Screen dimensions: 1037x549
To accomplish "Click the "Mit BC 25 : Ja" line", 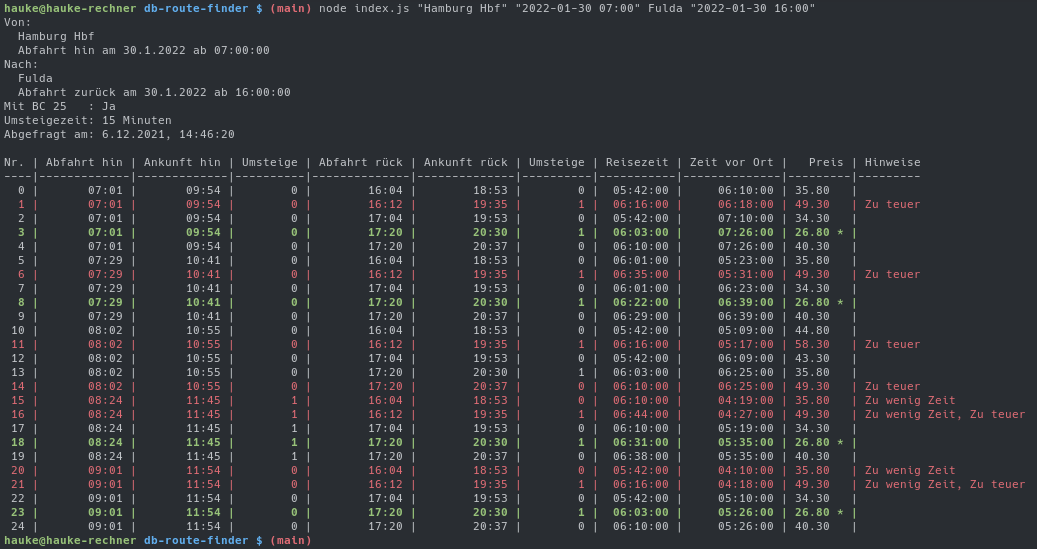I will click(60, 106).
